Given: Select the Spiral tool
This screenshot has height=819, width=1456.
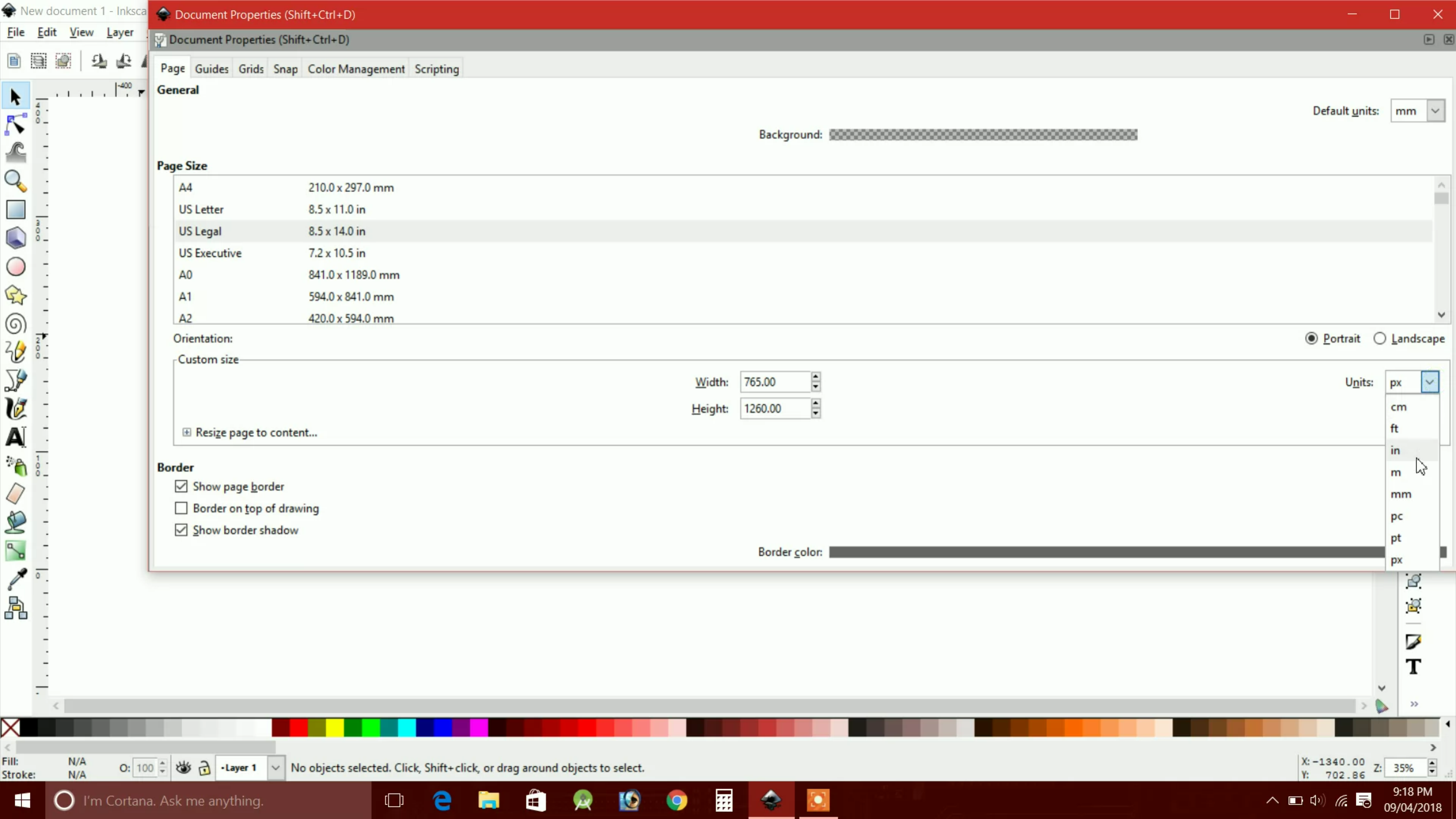Looking at the screenshot, I should tap(15, 324).
